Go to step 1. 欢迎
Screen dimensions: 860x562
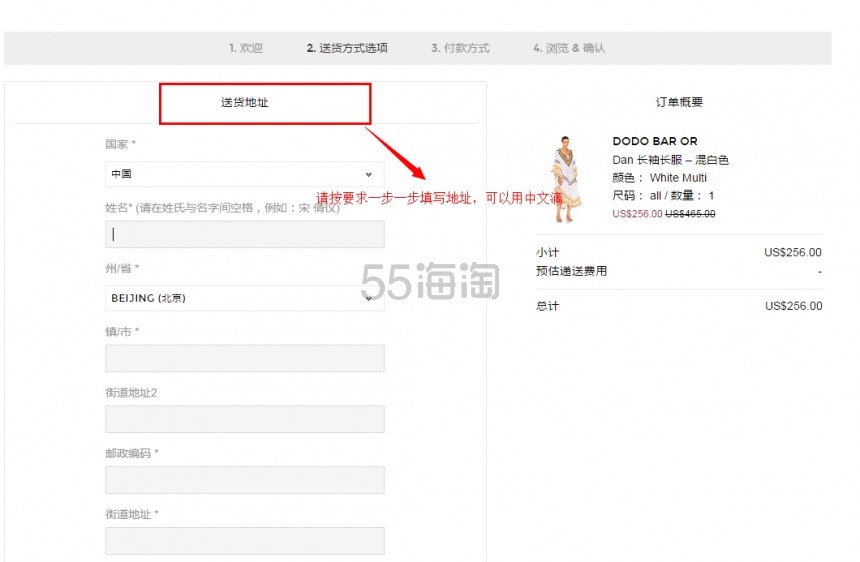click(x=246, y=48)
